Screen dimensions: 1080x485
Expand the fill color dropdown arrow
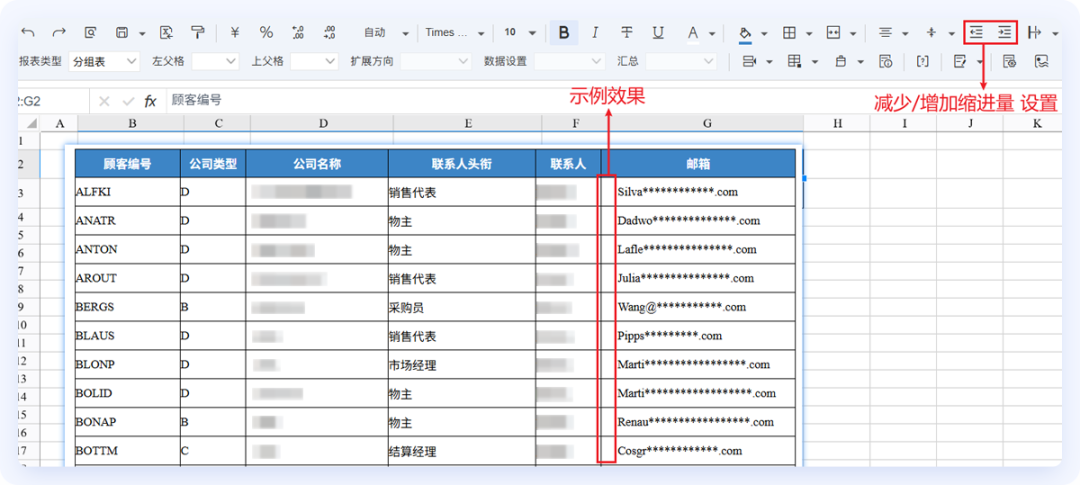[x=765, y=33]
